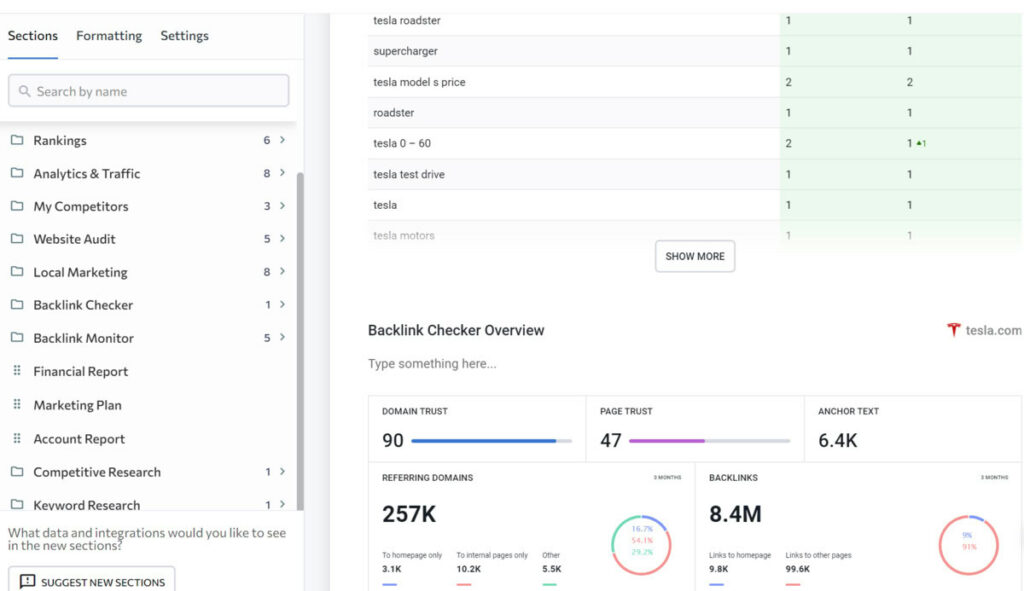Screen dimensions: 1024x591
Task: Expand the Website Audit chevron
Action: [282, 238]
